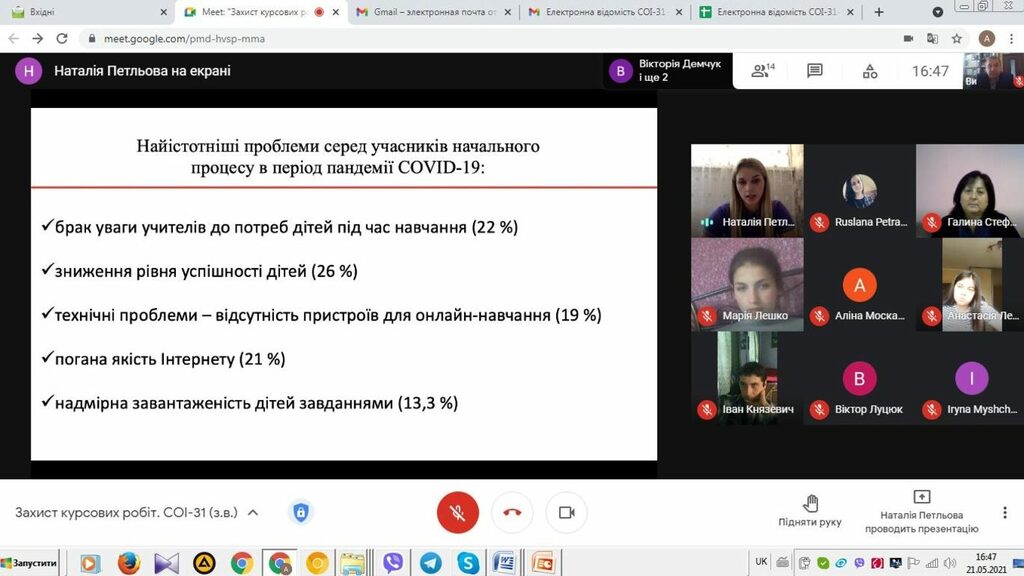Toggle the microphone mute button
The width and height of the screenshot is (1024, 576).
coord(458,513)
